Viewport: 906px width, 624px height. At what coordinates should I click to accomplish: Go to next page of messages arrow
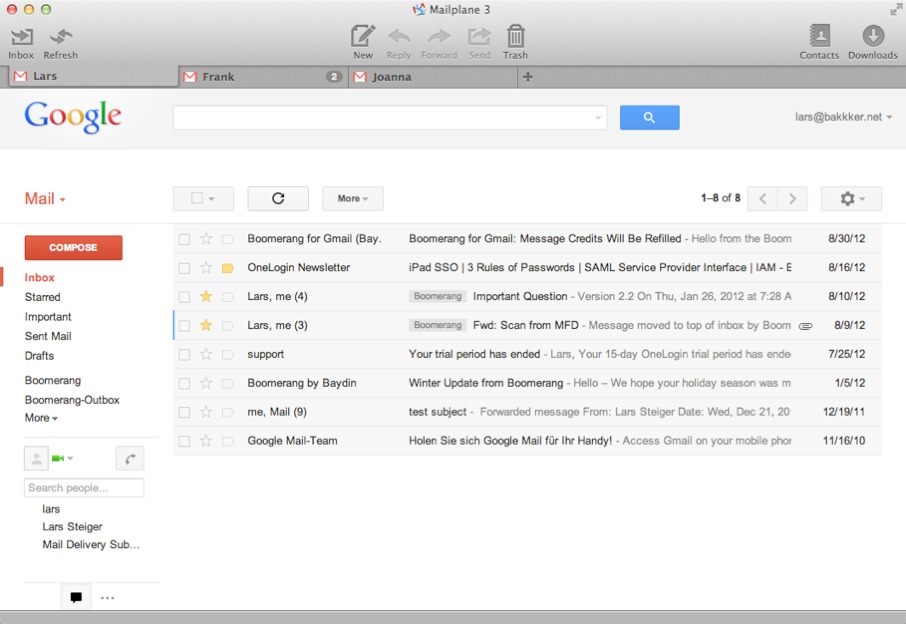coord(792,198)
